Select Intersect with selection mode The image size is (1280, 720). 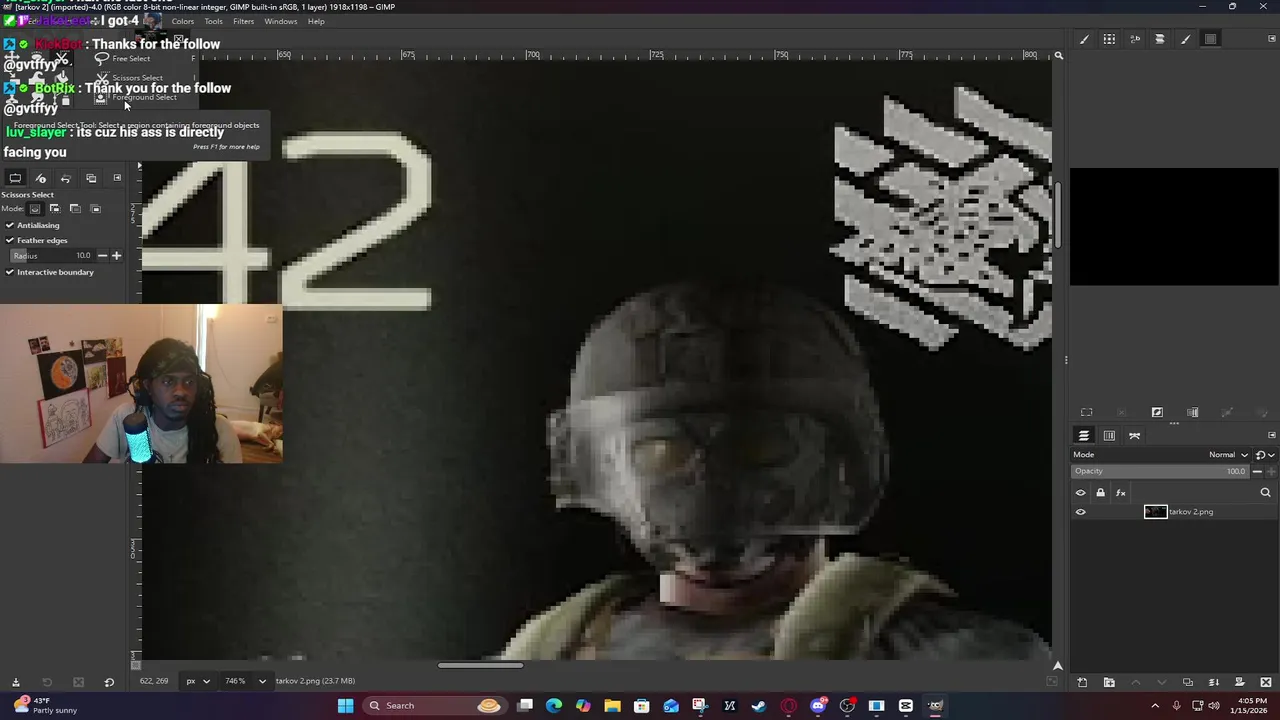pyautogui.click(x=96, y=208)
